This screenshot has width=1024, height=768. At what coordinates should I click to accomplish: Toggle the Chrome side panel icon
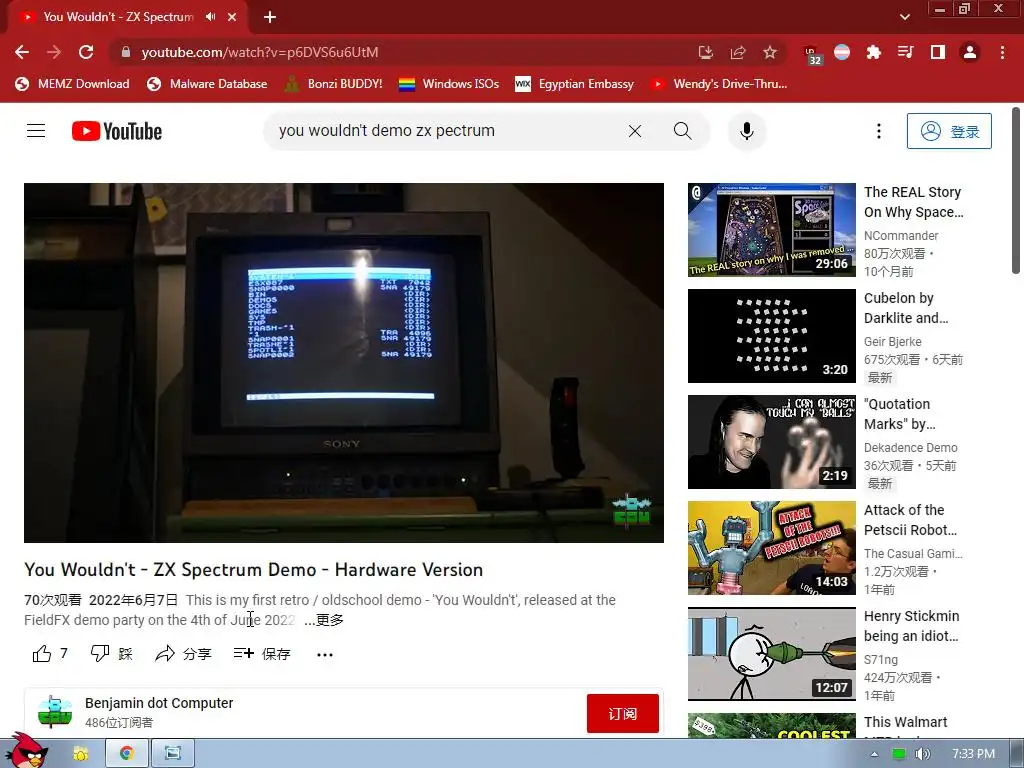tap(938, 52)
